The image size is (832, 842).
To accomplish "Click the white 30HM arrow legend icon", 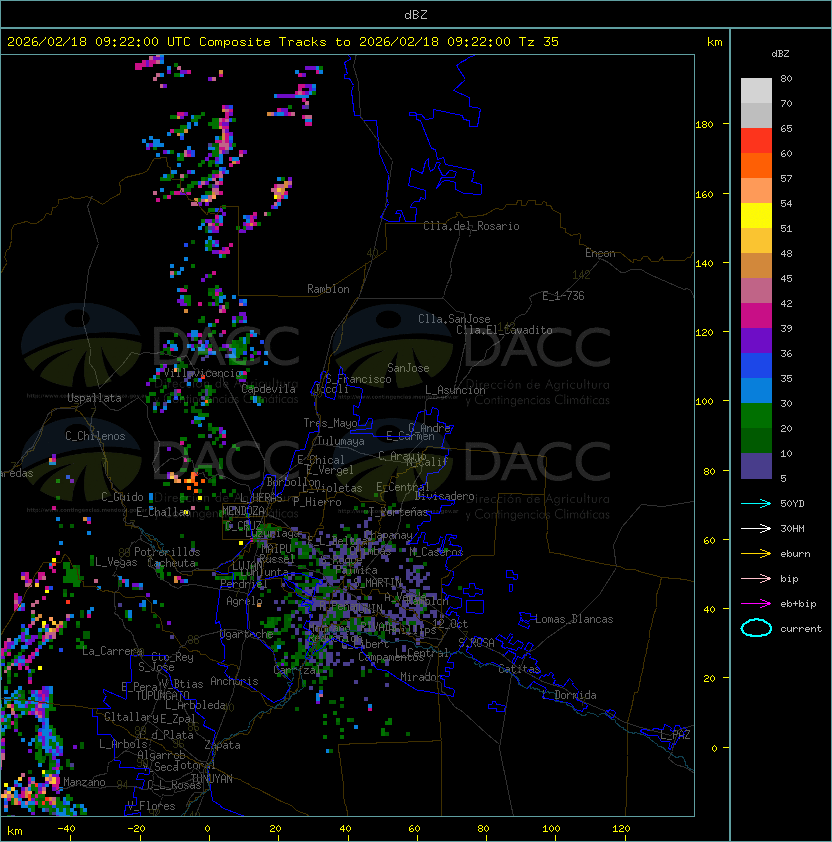I will tap(756, 528).
